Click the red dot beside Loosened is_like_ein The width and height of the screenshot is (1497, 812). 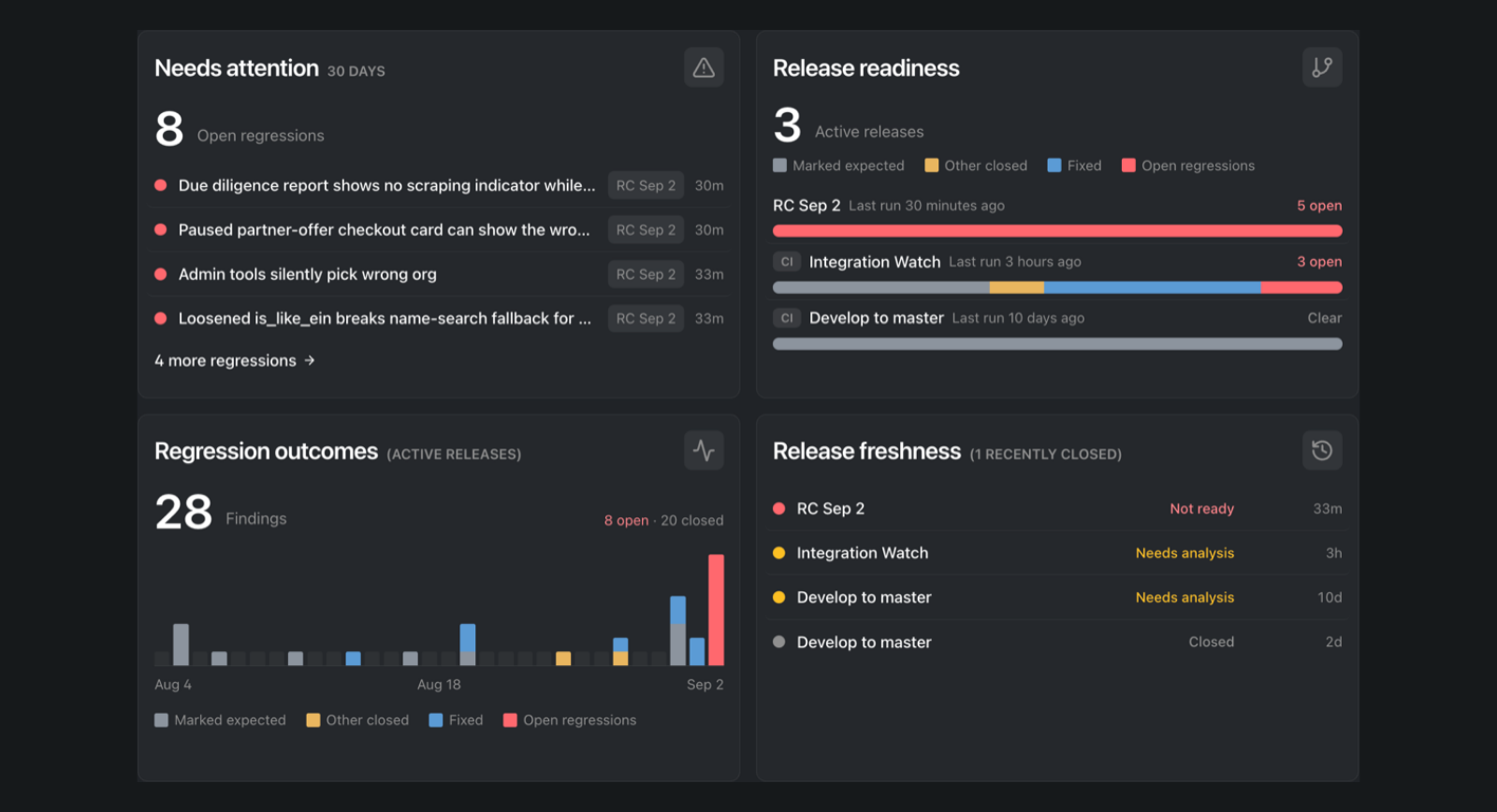161,318
